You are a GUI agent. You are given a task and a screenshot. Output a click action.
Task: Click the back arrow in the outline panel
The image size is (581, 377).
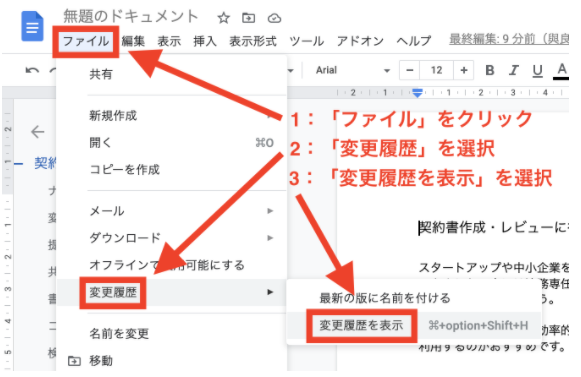(x=37, y=132)
